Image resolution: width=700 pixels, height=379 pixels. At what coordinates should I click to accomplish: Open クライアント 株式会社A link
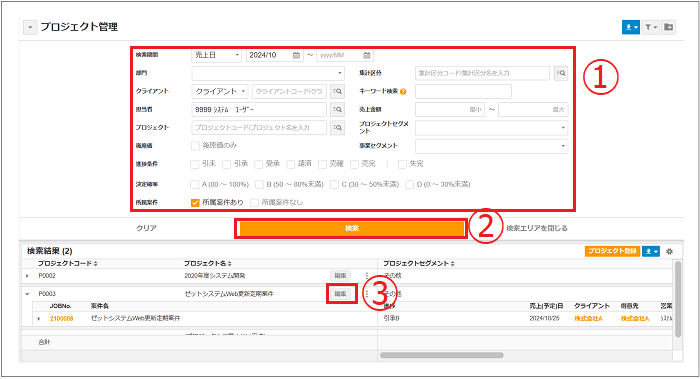pyautogui.click(x=588, y=319)
